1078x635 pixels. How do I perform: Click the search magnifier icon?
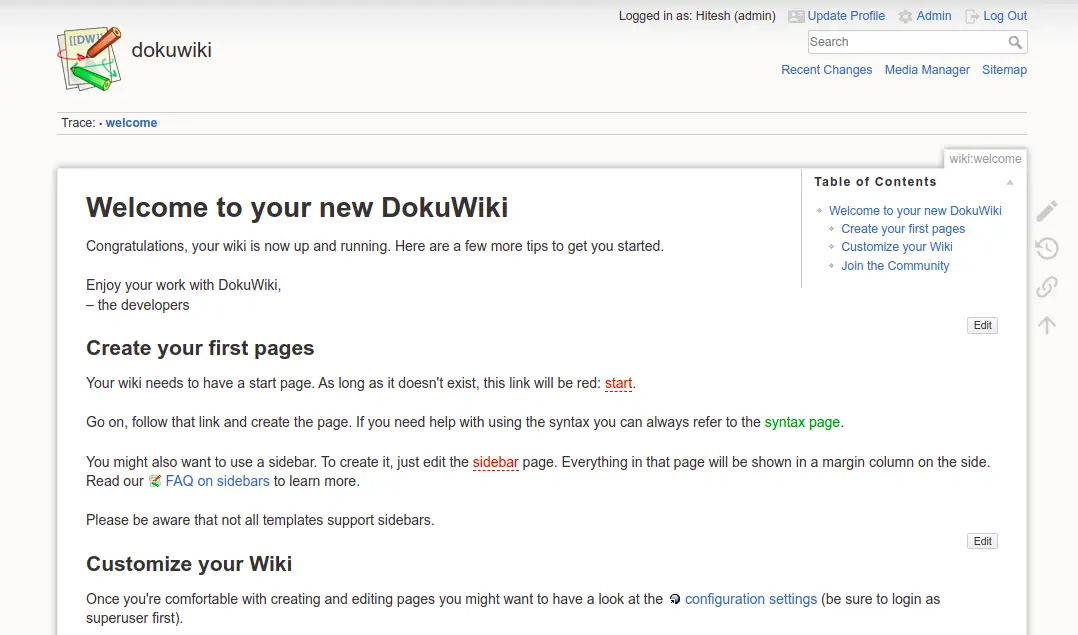tap(1015, 42)
